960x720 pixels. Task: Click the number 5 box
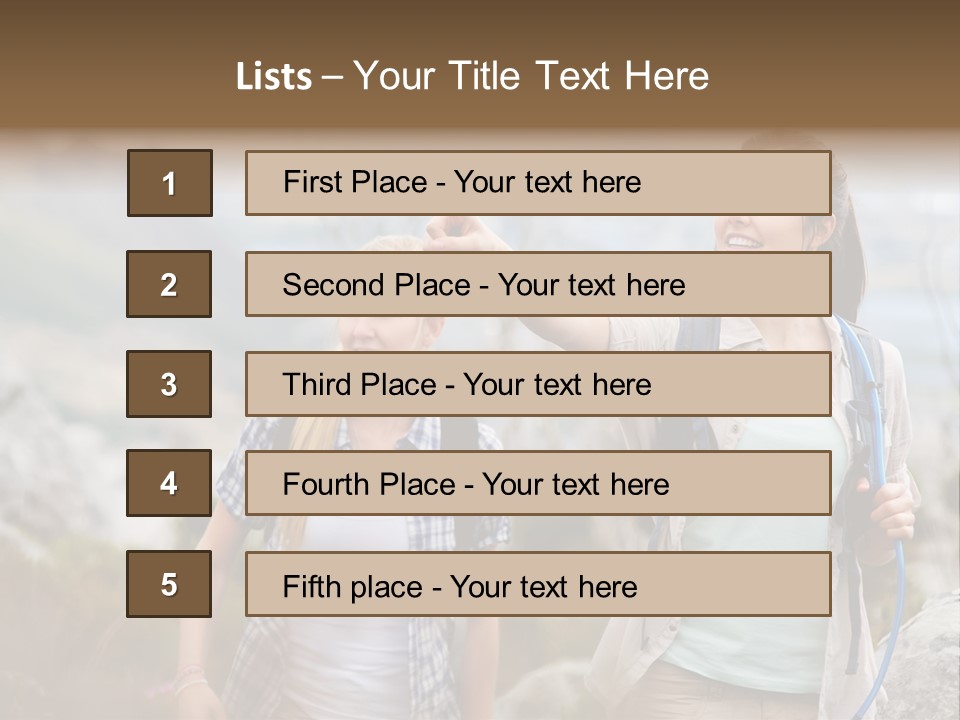169,584
